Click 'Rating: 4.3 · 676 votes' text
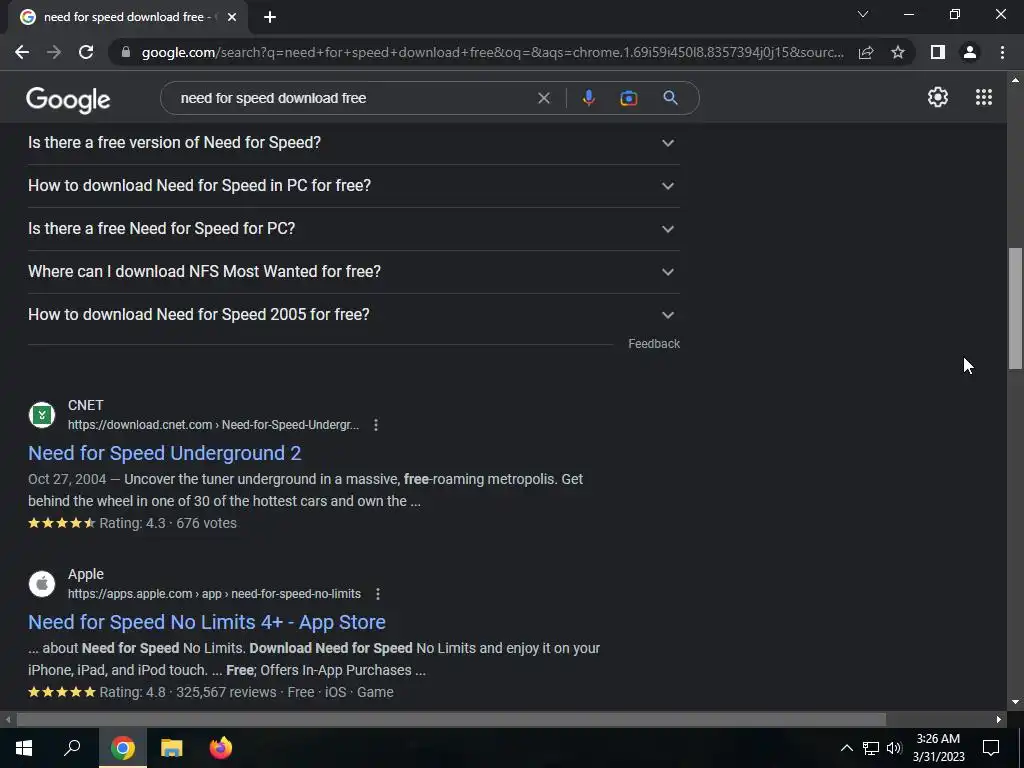 [x=168, y=523]
